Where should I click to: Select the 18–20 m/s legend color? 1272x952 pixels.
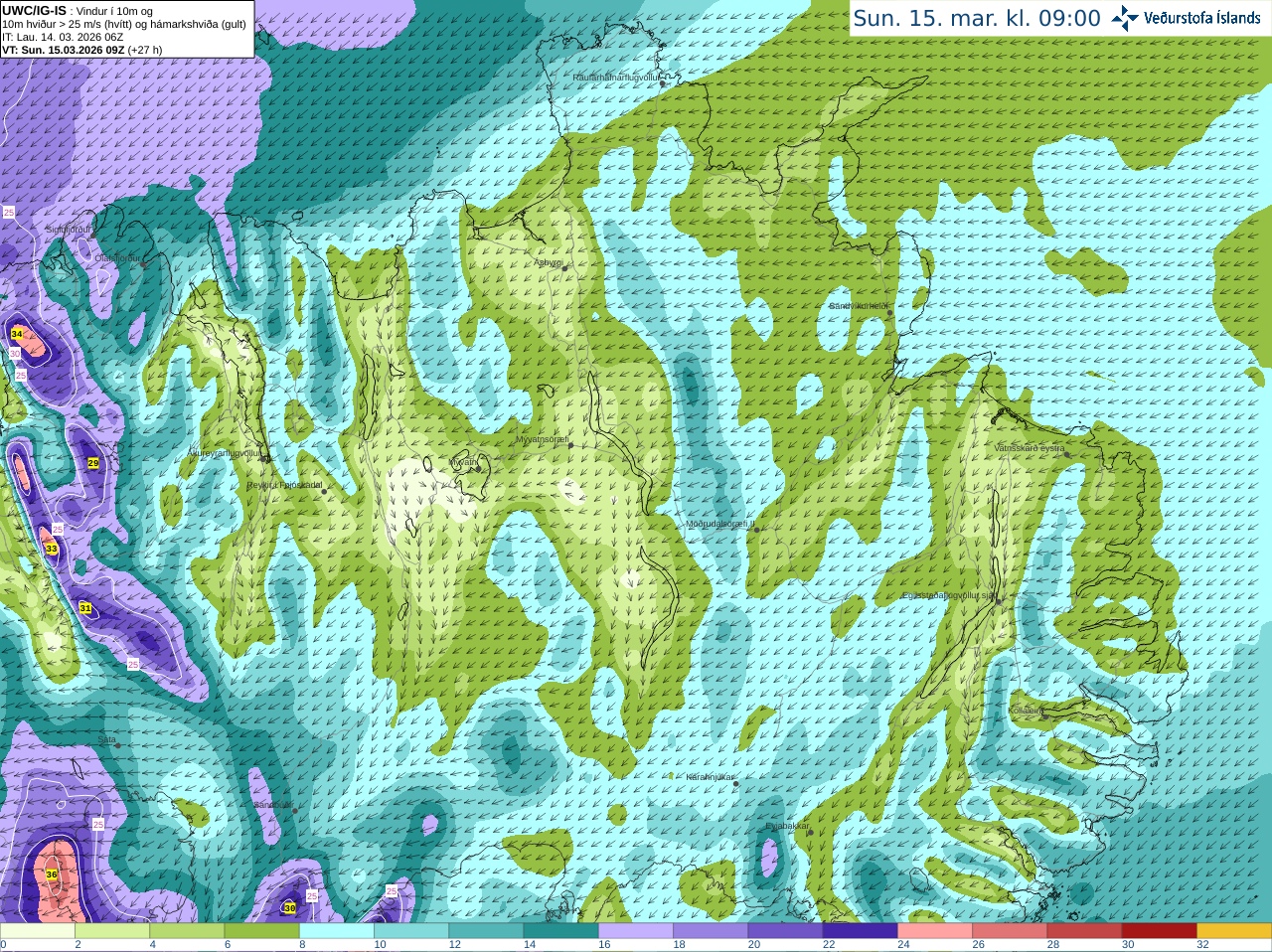pyautogui.click(x=711, y=931)
